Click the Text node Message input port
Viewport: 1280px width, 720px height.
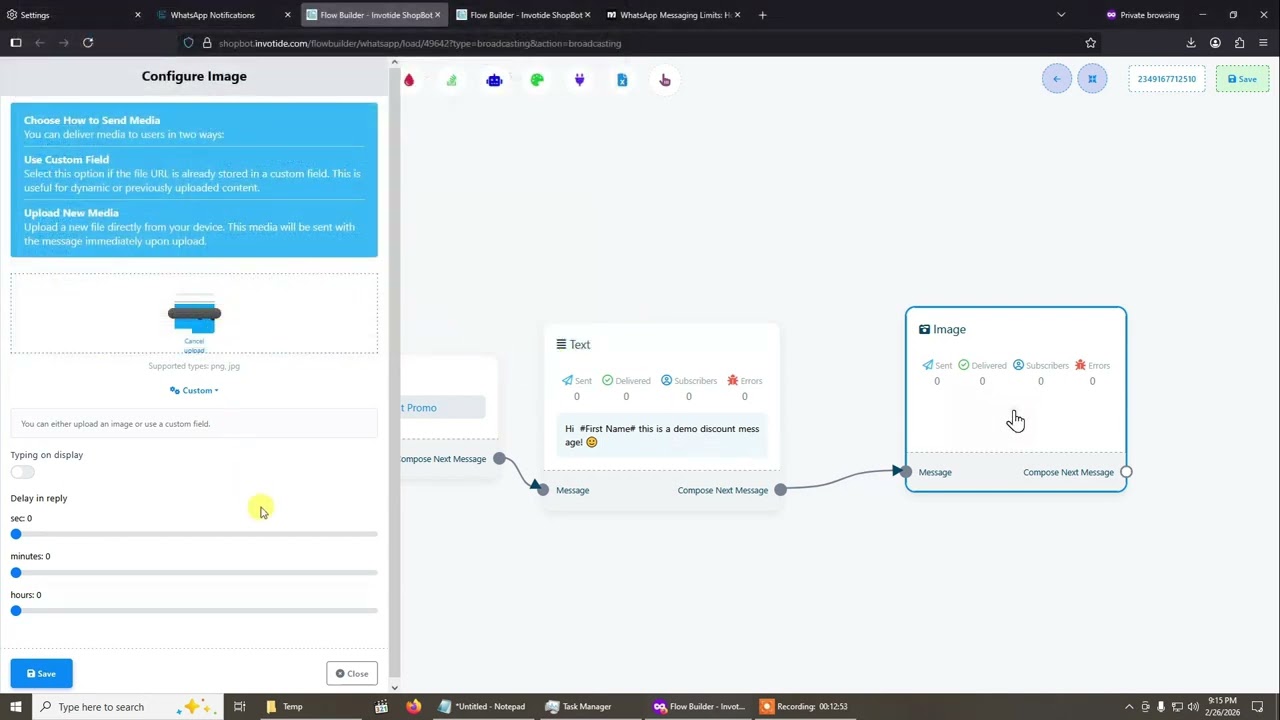tap(542, 490)
